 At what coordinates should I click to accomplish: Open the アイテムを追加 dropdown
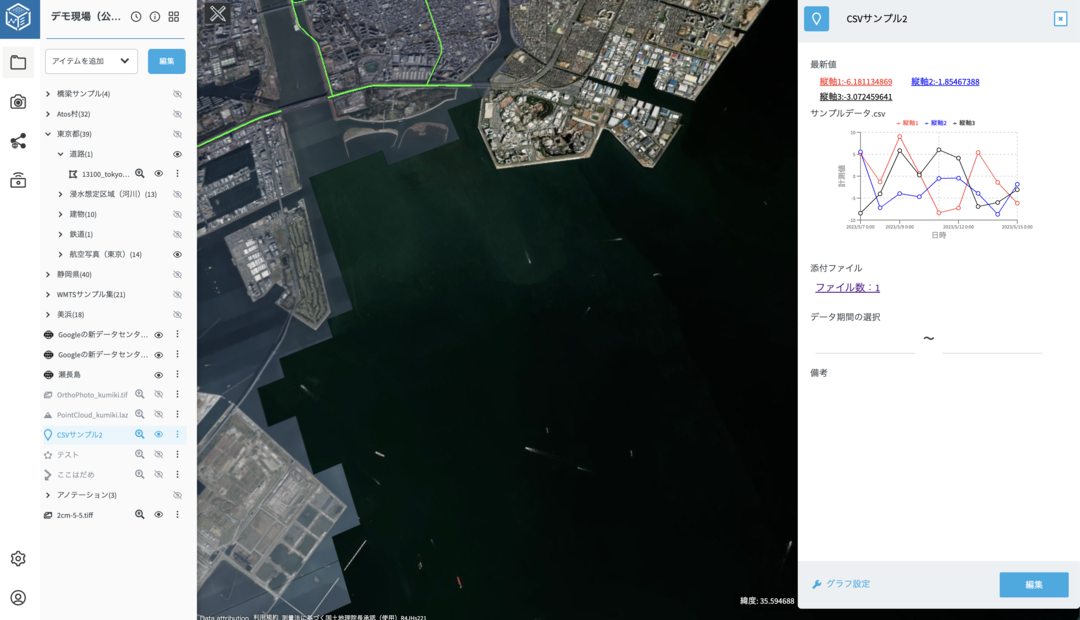[91, 61]
